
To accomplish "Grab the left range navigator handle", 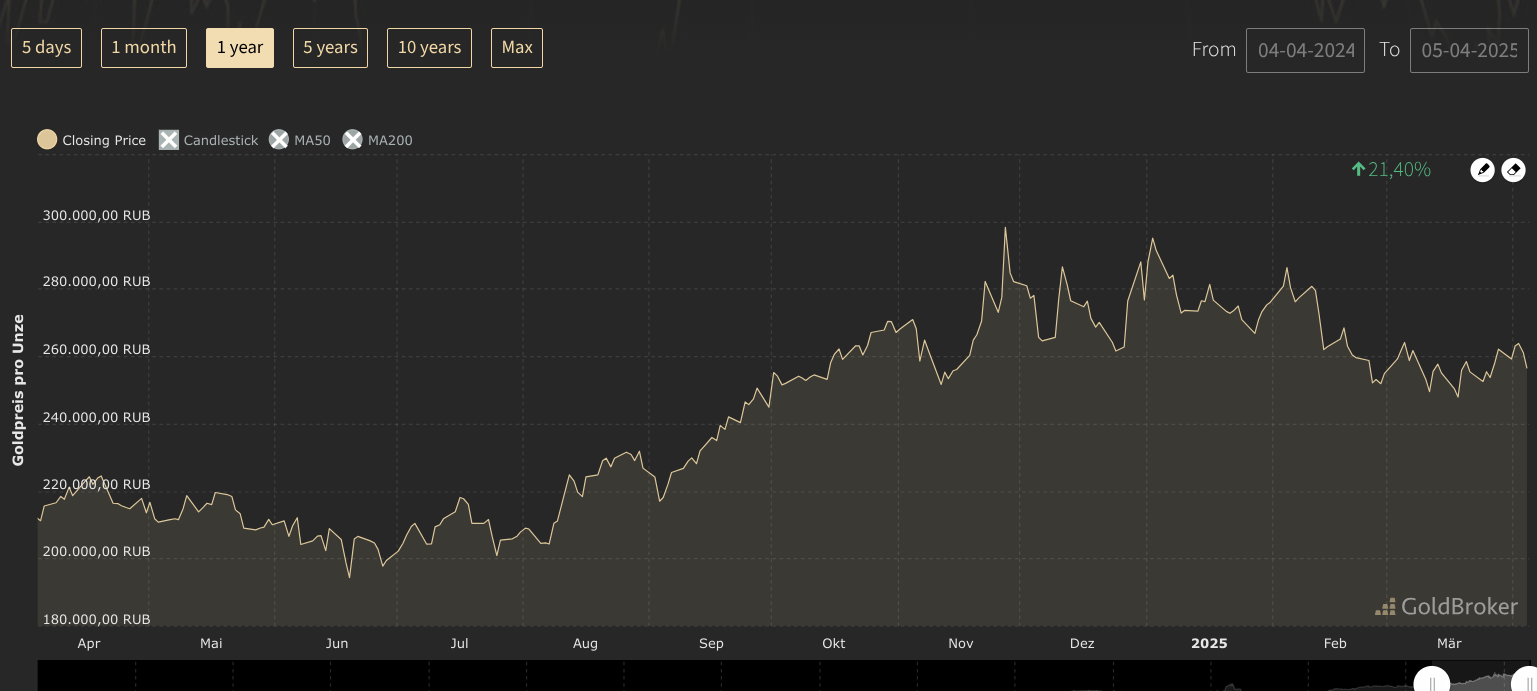I will click(1432, 682).
